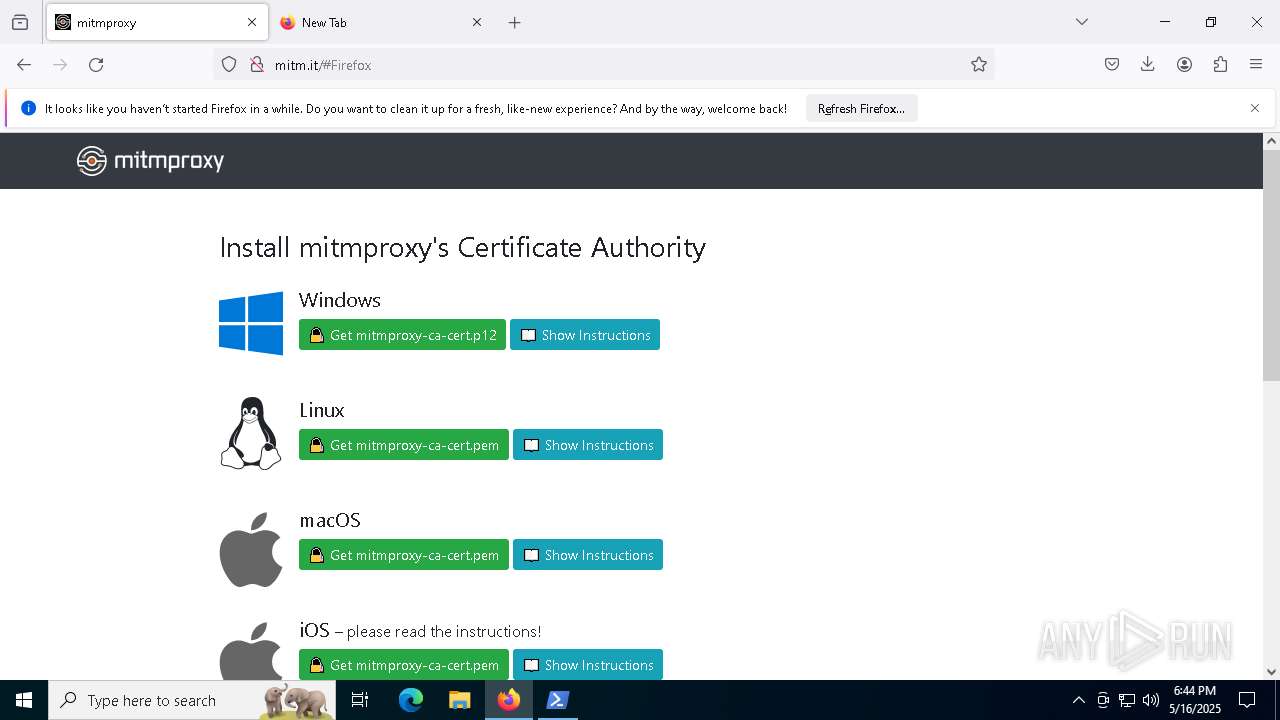Click the 'Install mitmproxy's Certificate Authority' heading

click(462, 247)
